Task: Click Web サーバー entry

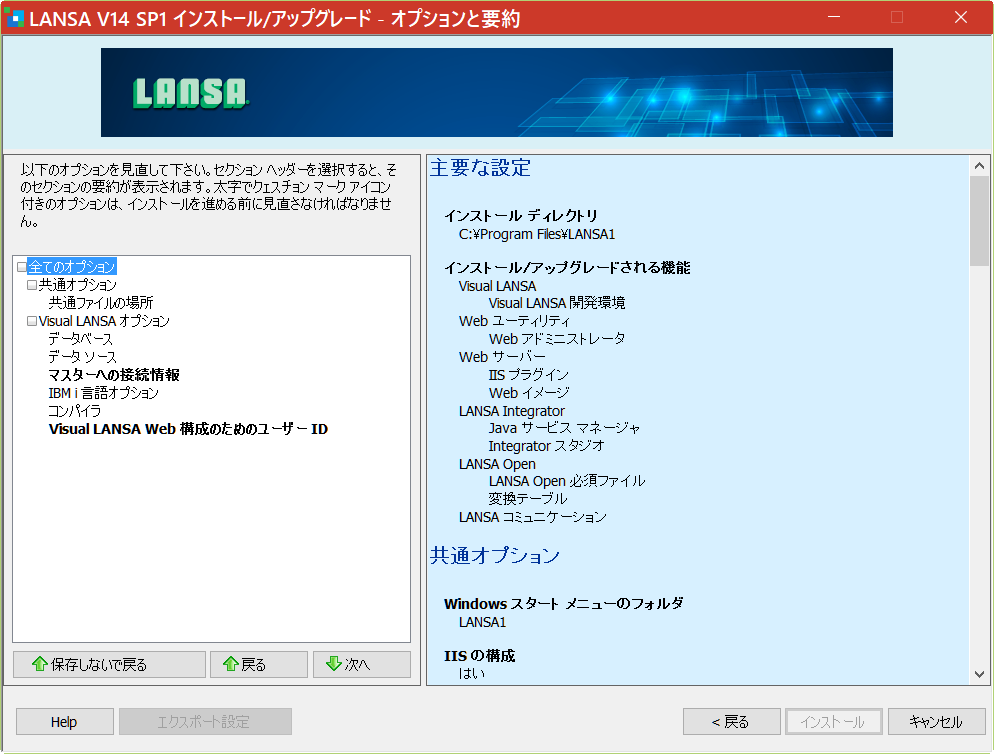Action: 502,357
